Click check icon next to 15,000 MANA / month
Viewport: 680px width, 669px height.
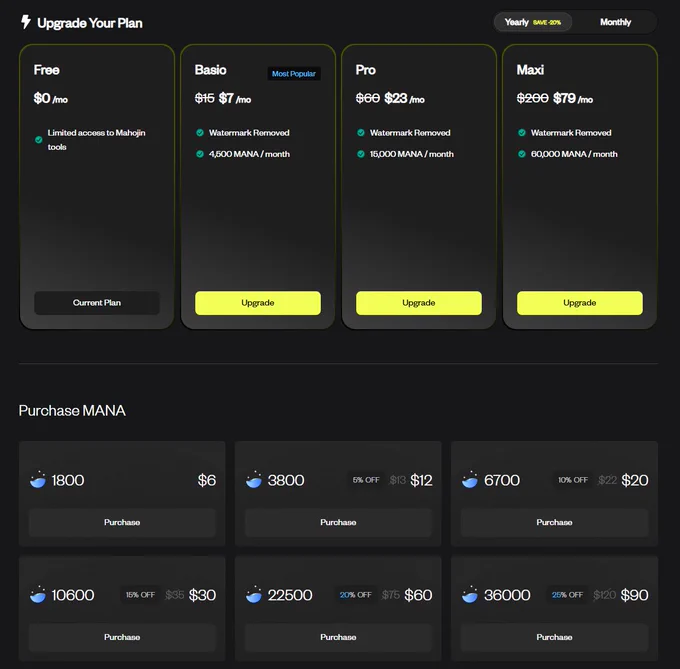click(361, 154)
